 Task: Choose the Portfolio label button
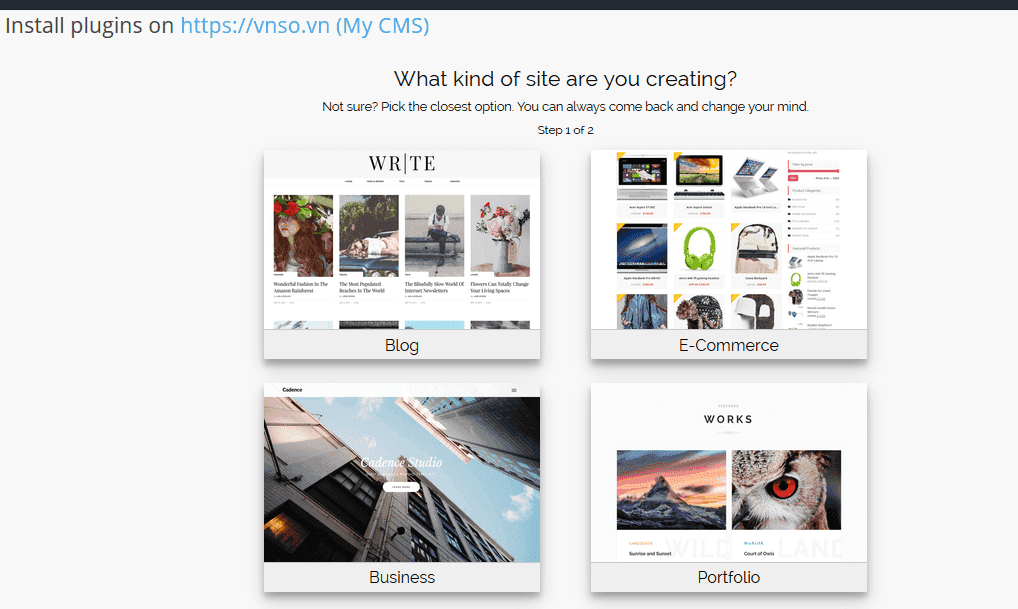point(728,577)
